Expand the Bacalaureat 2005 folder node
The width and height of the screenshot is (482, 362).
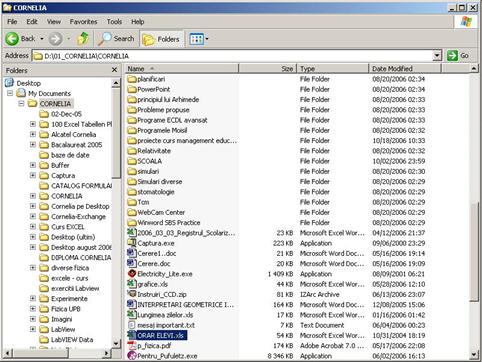tap(33, 144)
